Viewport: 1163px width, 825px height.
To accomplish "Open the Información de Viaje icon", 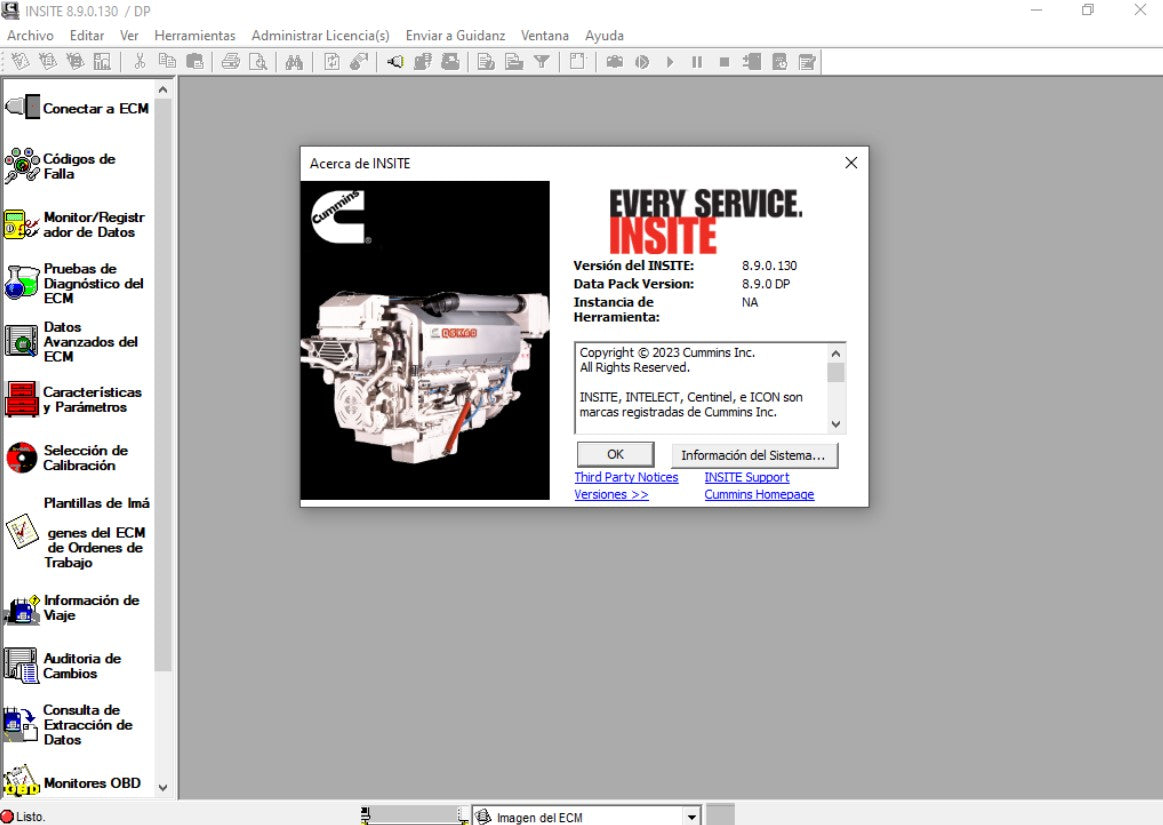I will point(22,608).
